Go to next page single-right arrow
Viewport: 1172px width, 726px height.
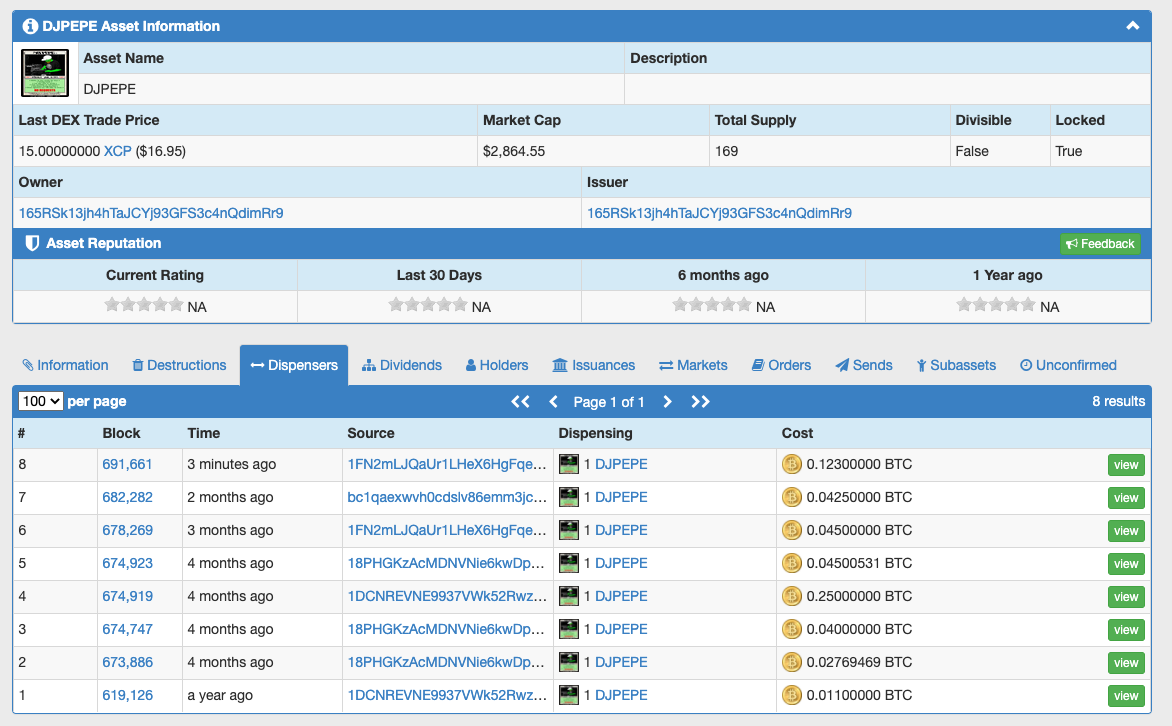click(667, 402)
